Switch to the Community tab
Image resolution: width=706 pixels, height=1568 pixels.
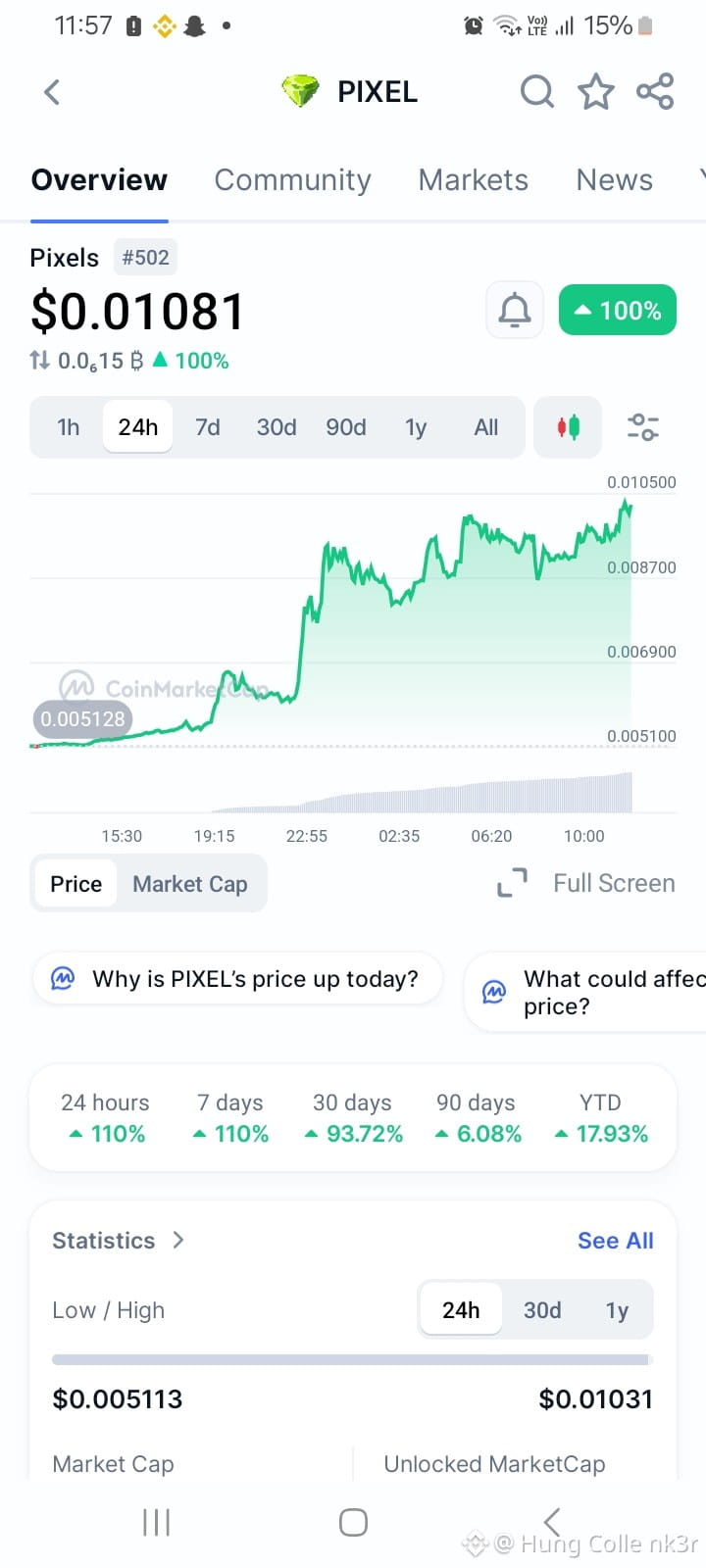(293, 180)
